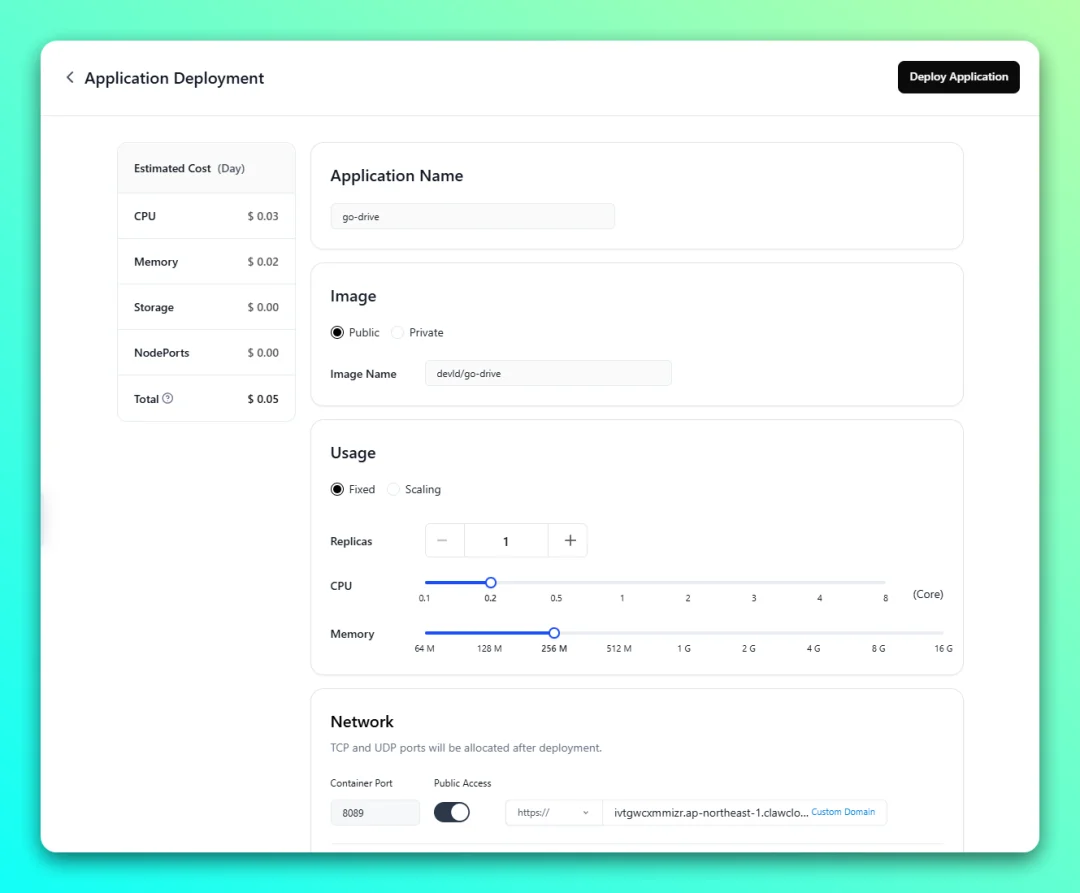Choose the Fixed usage option
The width and height of the screenshot is (1080, 893).
[337, 490]
